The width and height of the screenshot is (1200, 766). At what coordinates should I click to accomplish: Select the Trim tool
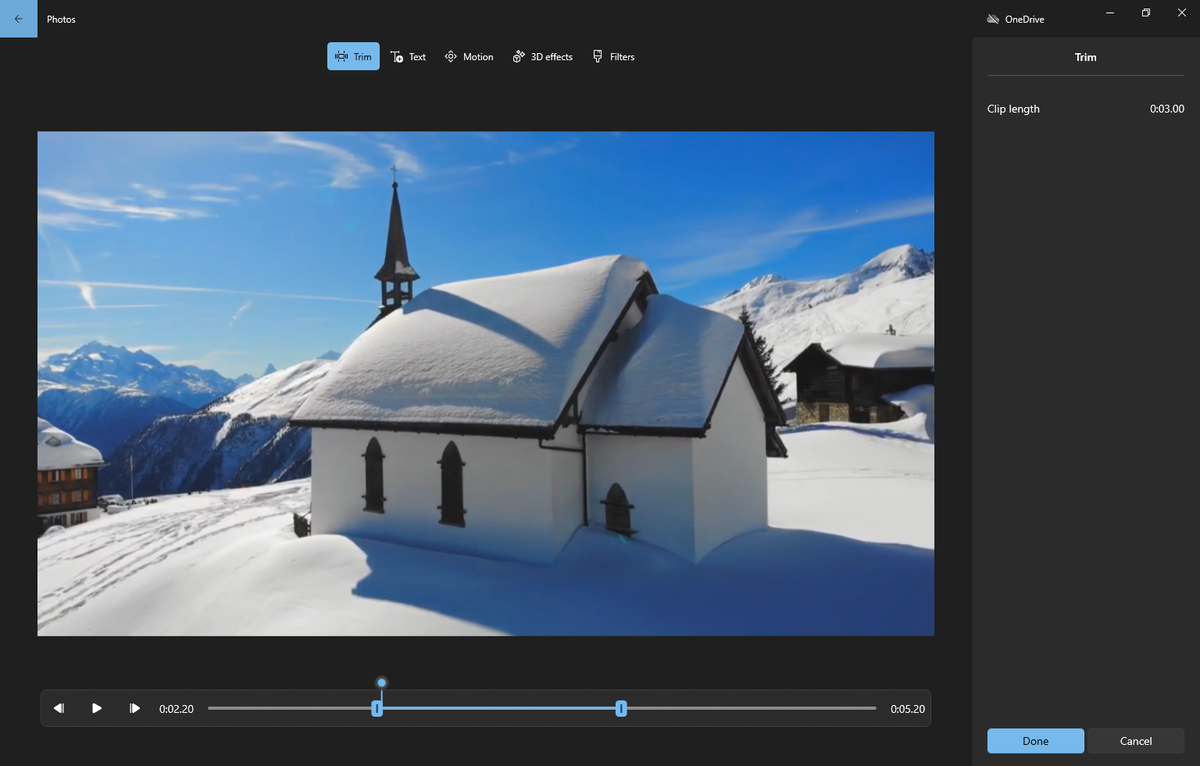tap(353, 56)
